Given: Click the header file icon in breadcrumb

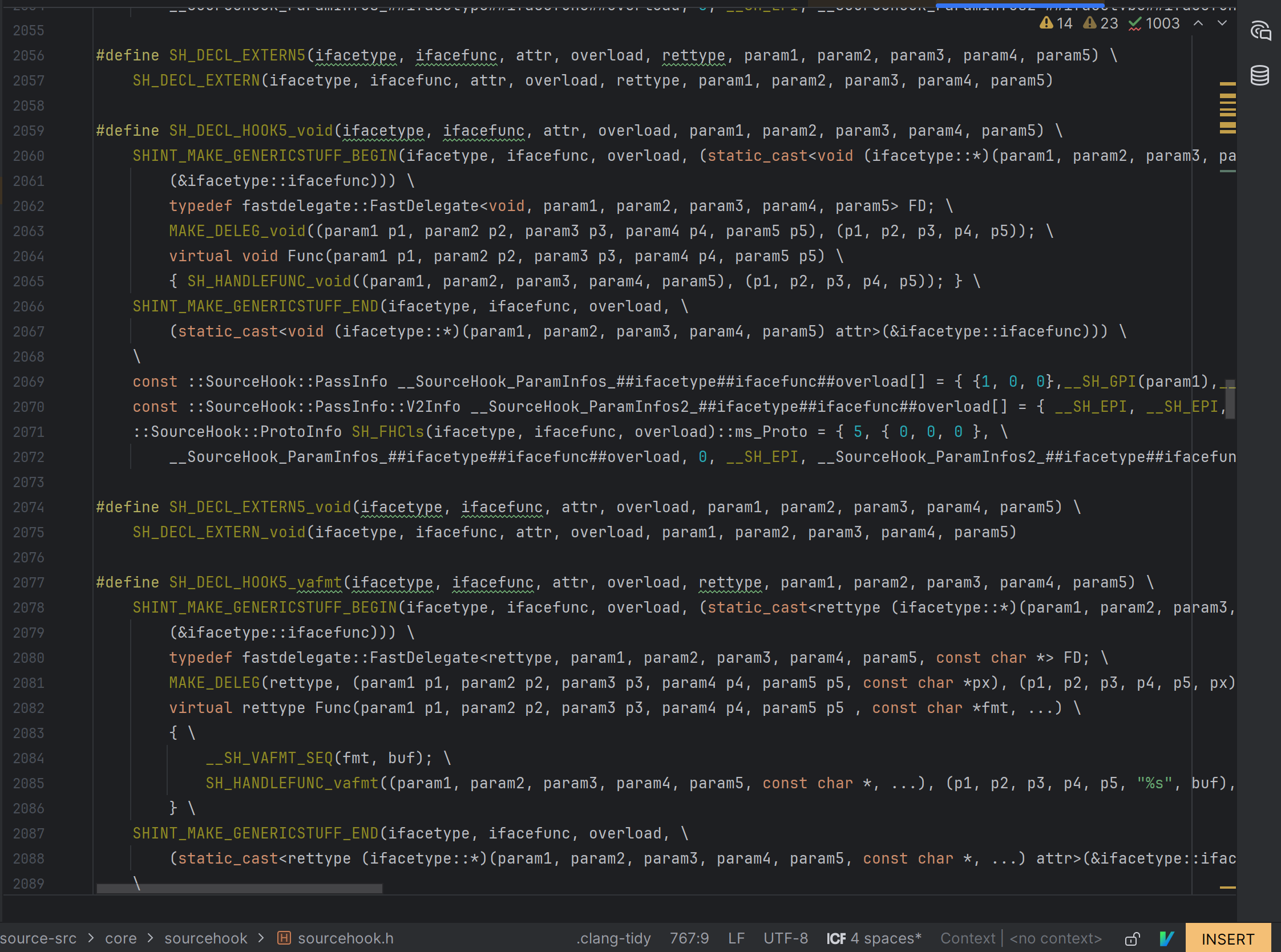Looking at the screenshot, I should tap(284, 938).
